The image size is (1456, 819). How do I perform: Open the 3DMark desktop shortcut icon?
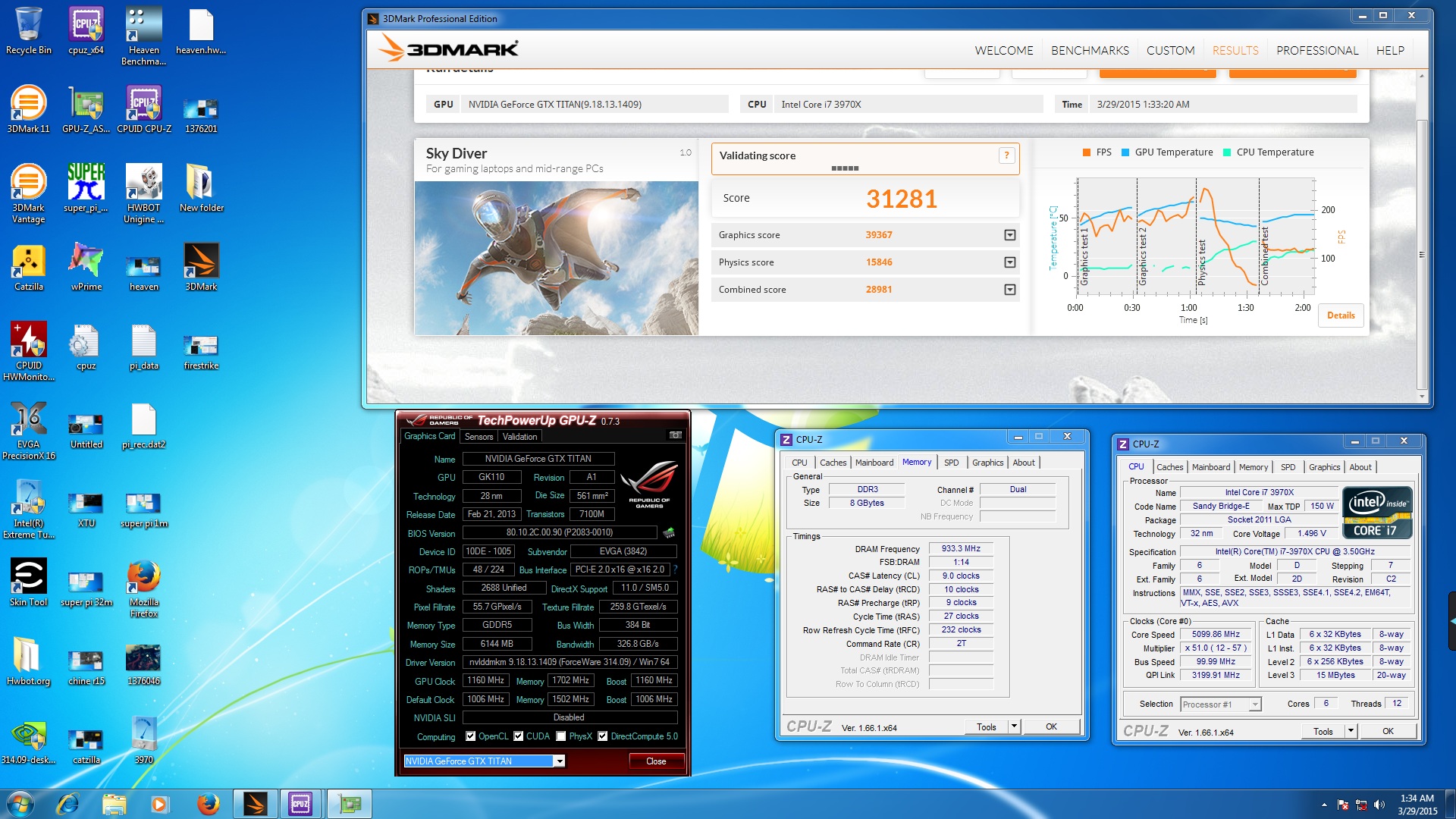pos(201,268)
